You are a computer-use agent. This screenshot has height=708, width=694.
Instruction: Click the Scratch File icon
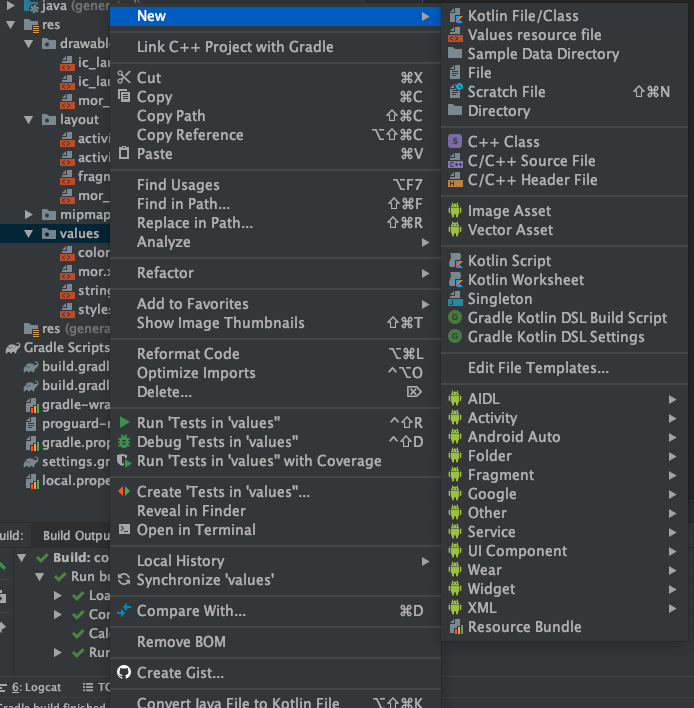tap(455, 92)
